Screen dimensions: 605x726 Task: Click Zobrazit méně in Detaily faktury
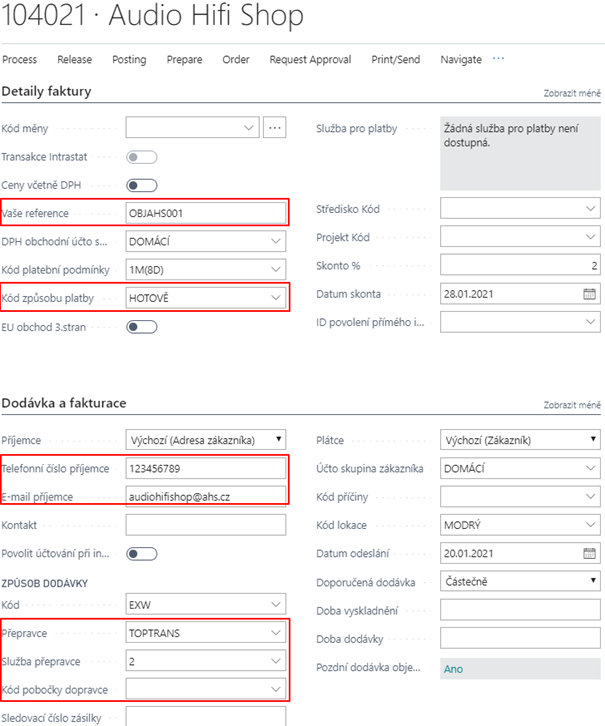[x=572, y=93]
